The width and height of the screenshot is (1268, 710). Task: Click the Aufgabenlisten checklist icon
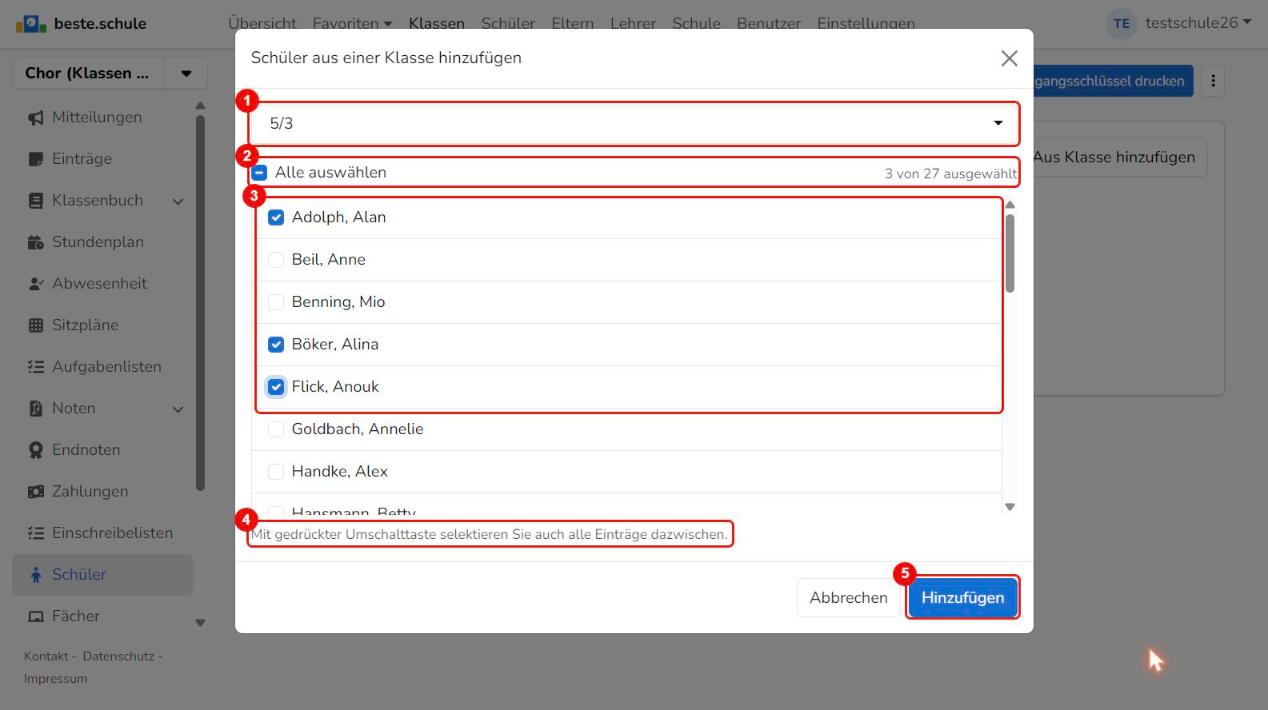pos(36,367)
